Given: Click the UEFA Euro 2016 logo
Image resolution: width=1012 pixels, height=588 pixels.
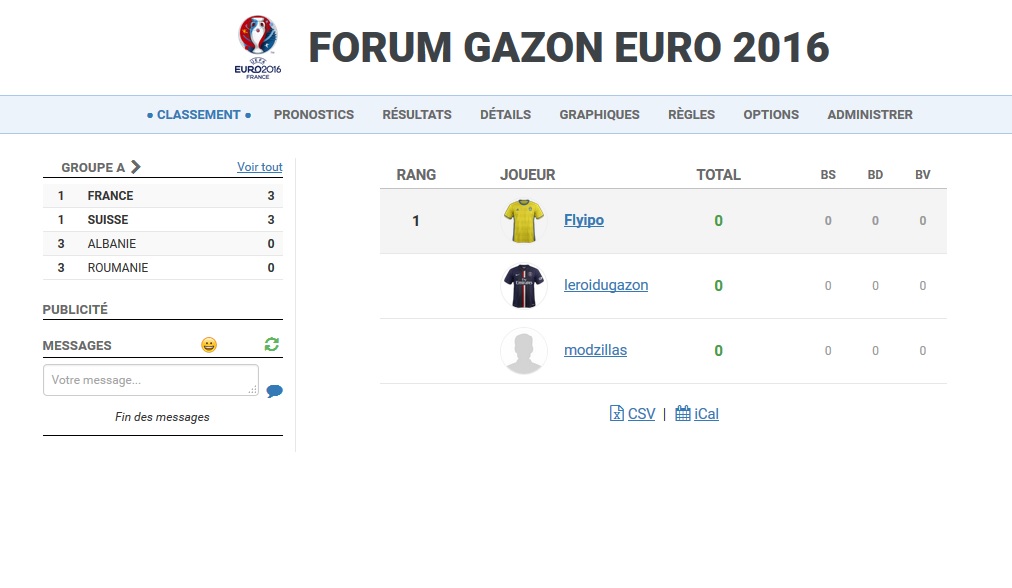Looking at the screenshot, I should [x=258, y=47].
